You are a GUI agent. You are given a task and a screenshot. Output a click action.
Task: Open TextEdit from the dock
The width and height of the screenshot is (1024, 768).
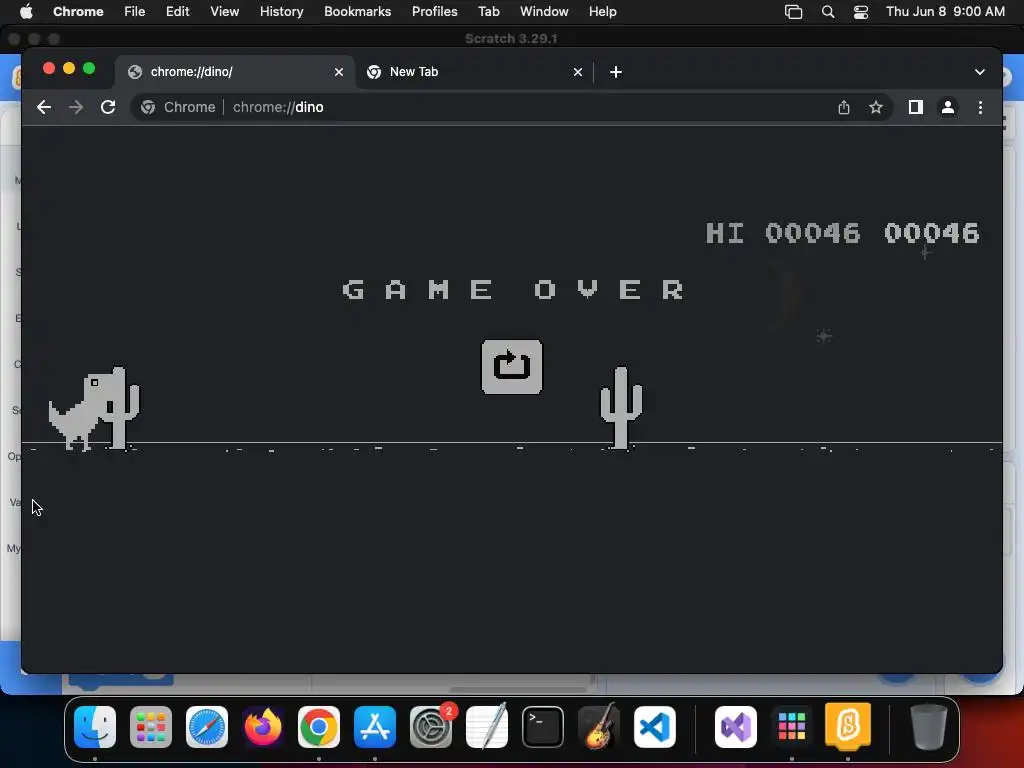point(487,727)
